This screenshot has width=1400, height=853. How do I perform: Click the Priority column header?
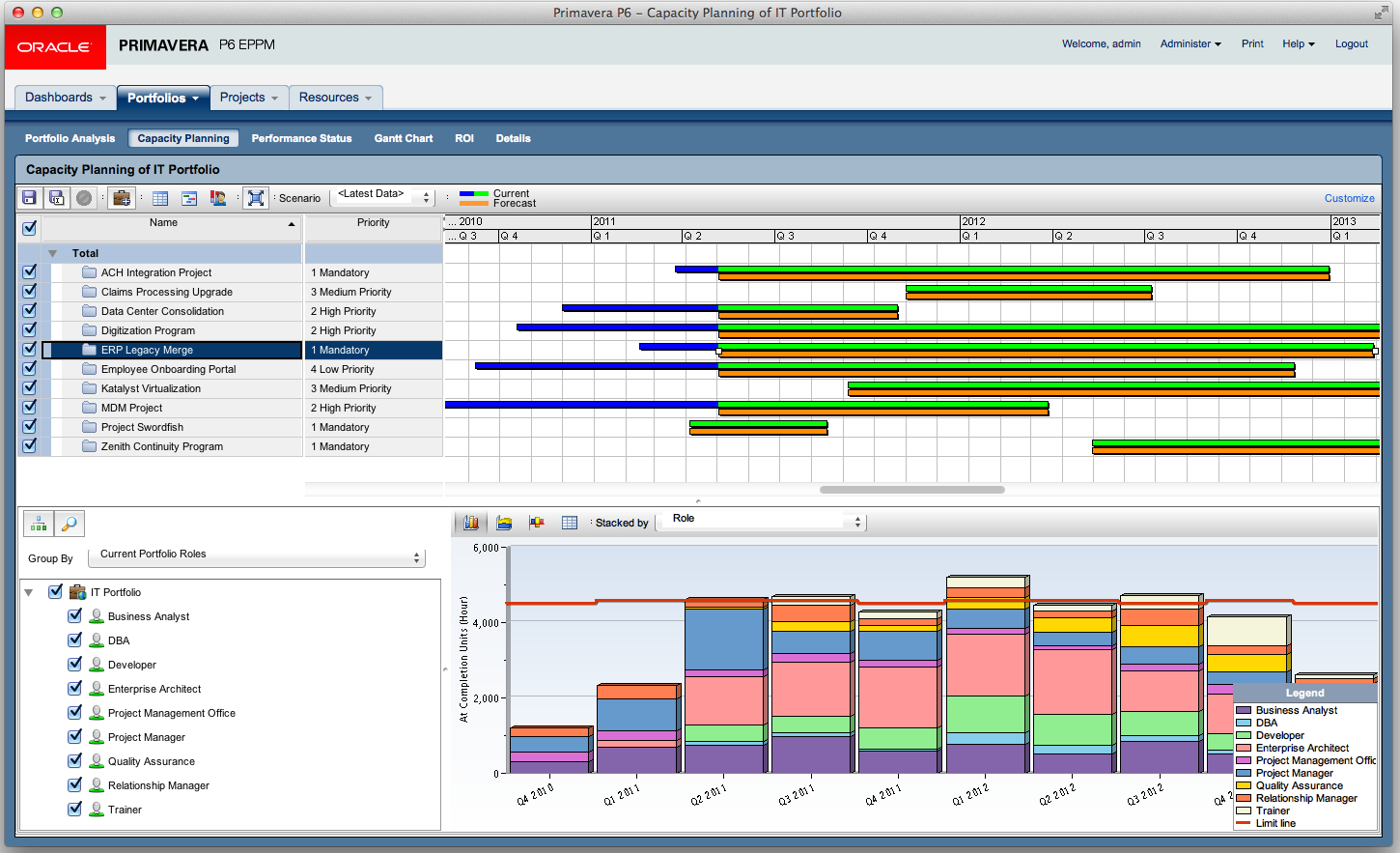click(x=374, y=228)
